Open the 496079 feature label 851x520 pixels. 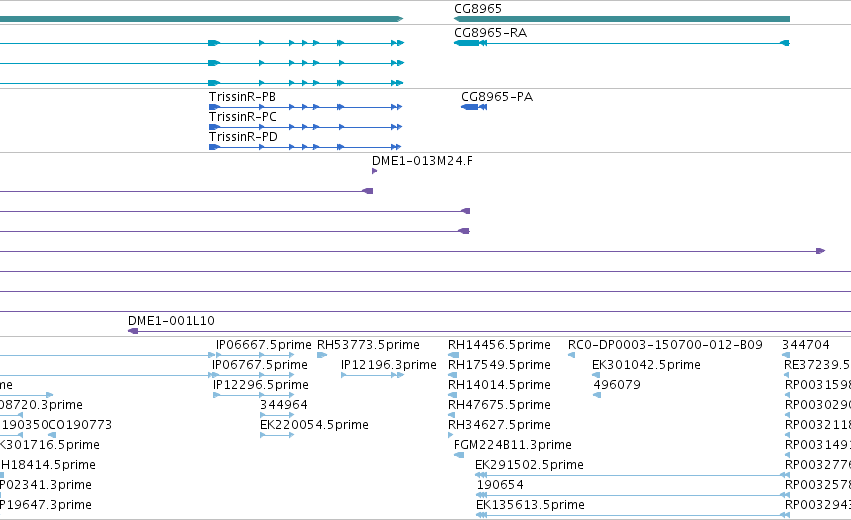click(x=617, y=385)
